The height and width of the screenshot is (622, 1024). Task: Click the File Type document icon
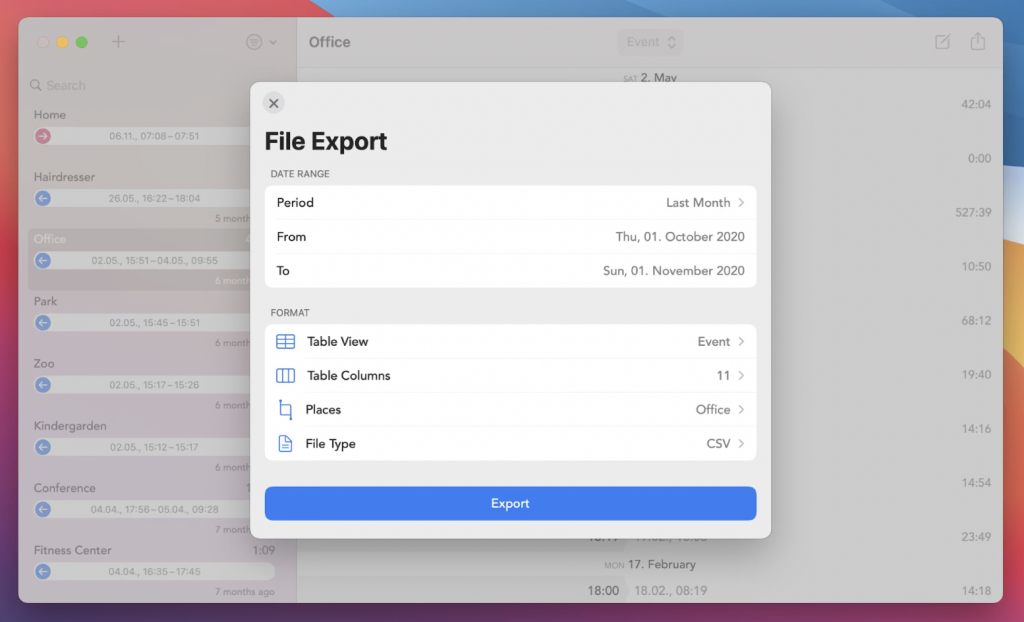[285, 443]
